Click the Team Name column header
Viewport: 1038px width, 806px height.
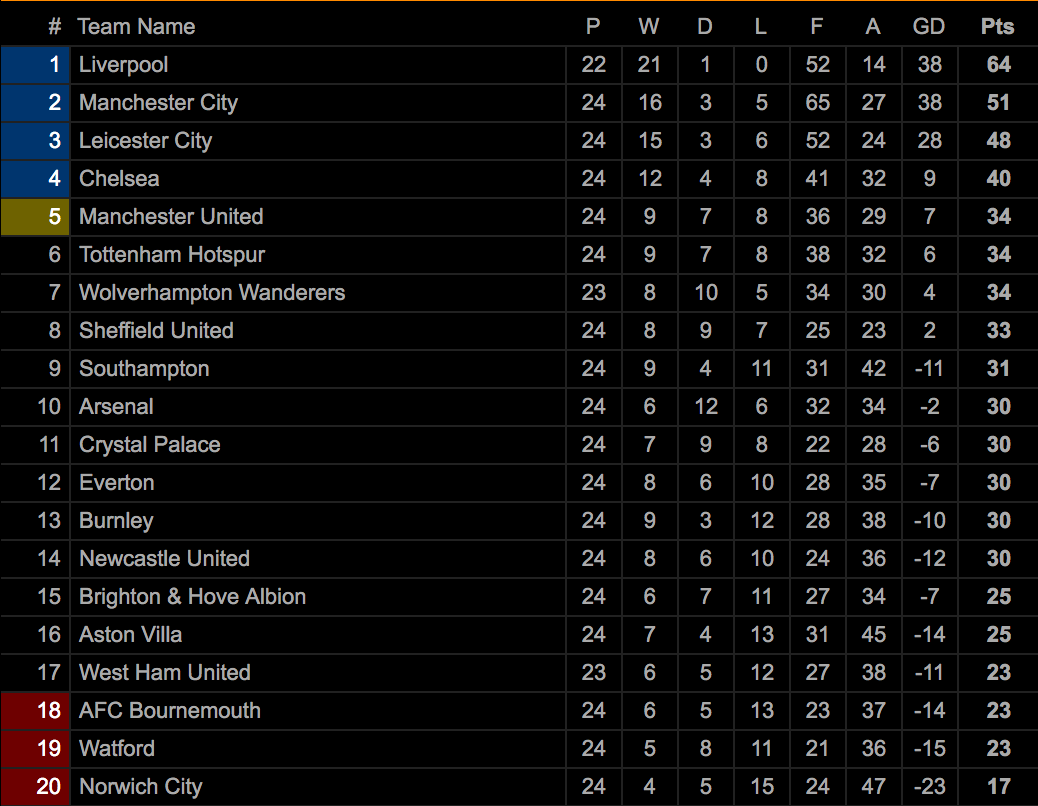[136, 26]
